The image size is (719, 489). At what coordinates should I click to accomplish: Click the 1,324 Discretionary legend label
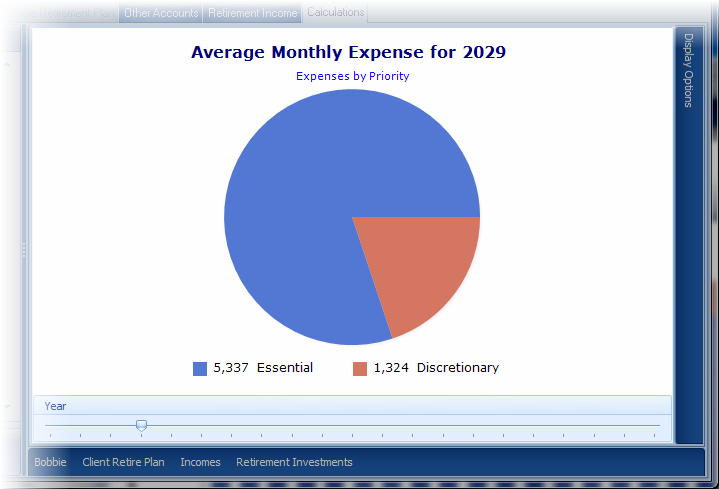[435, 368]
